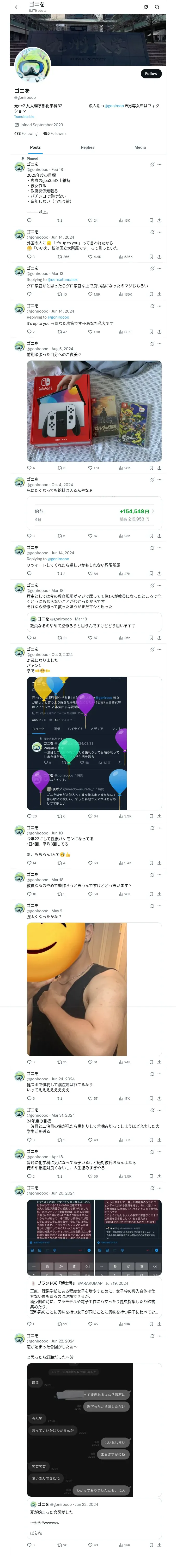Click the search magnifier icon in header
The width and height of the screenshot is (176, 1568).
point(157,7)
